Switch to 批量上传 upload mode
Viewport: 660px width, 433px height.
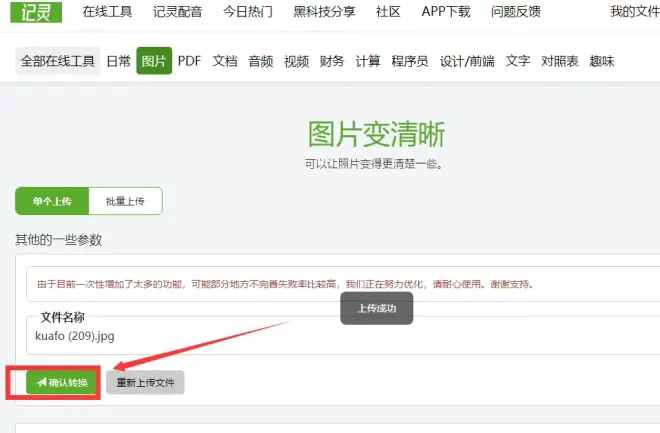[125, 201]
